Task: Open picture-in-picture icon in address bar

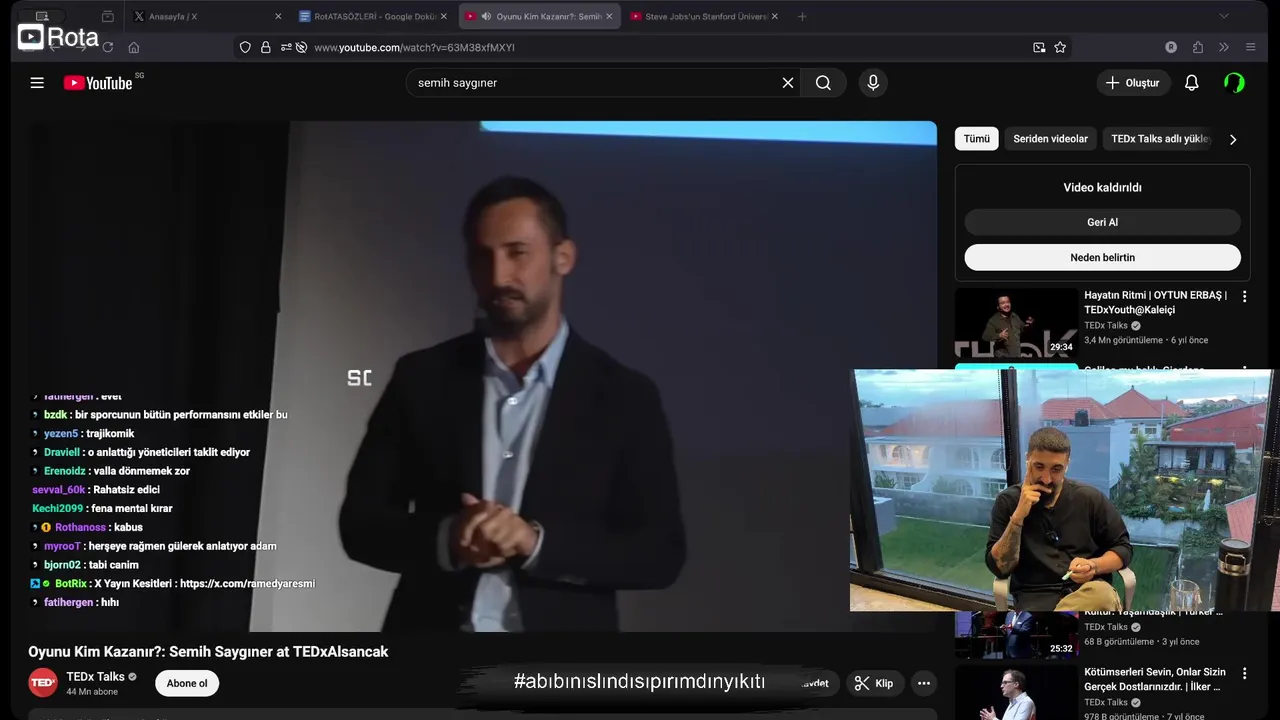Action: click(1039, 47)
